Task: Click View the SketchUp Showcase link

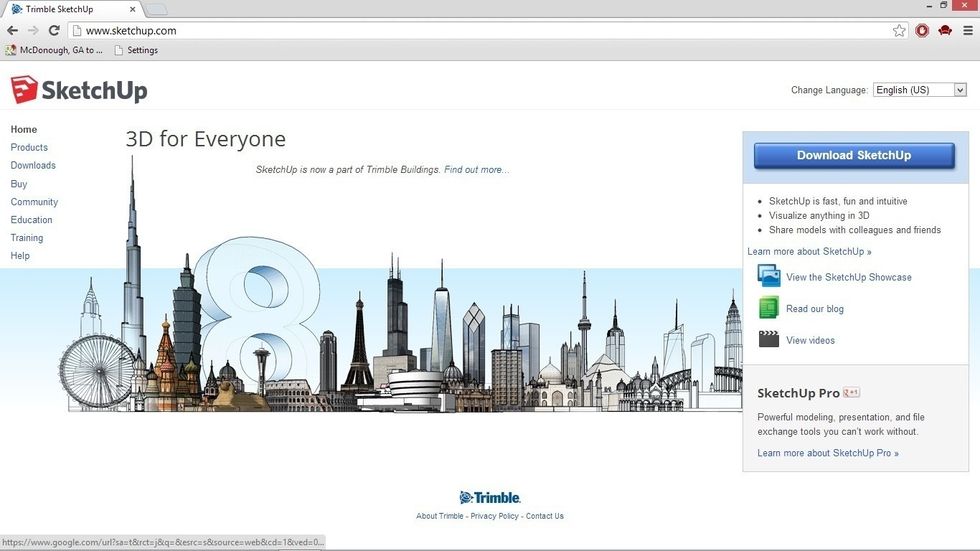Action: click(x=849, y=277)
